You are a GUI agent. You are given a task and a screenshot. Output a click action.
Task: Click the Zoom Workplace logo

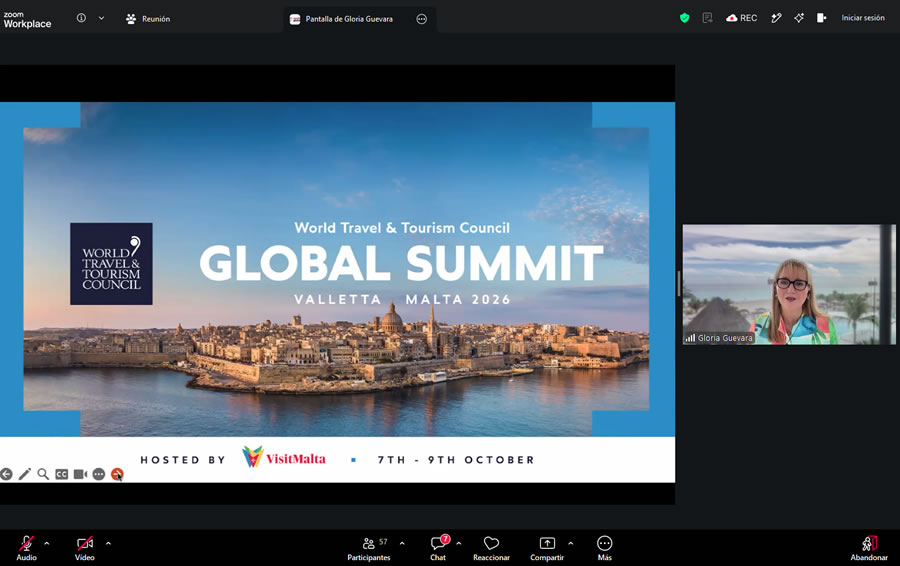pos(27,20)
